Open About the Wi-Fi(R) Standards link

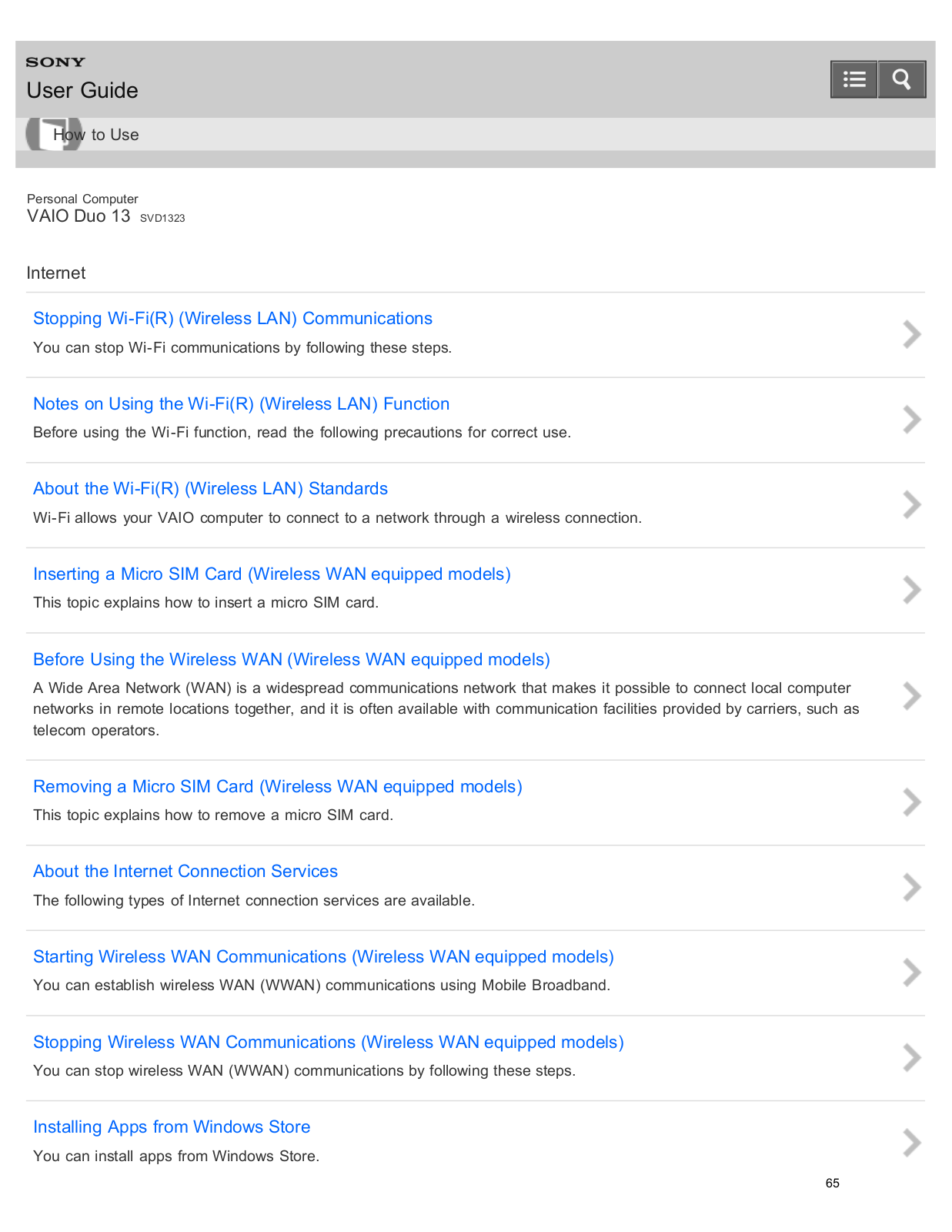point(210,489)
